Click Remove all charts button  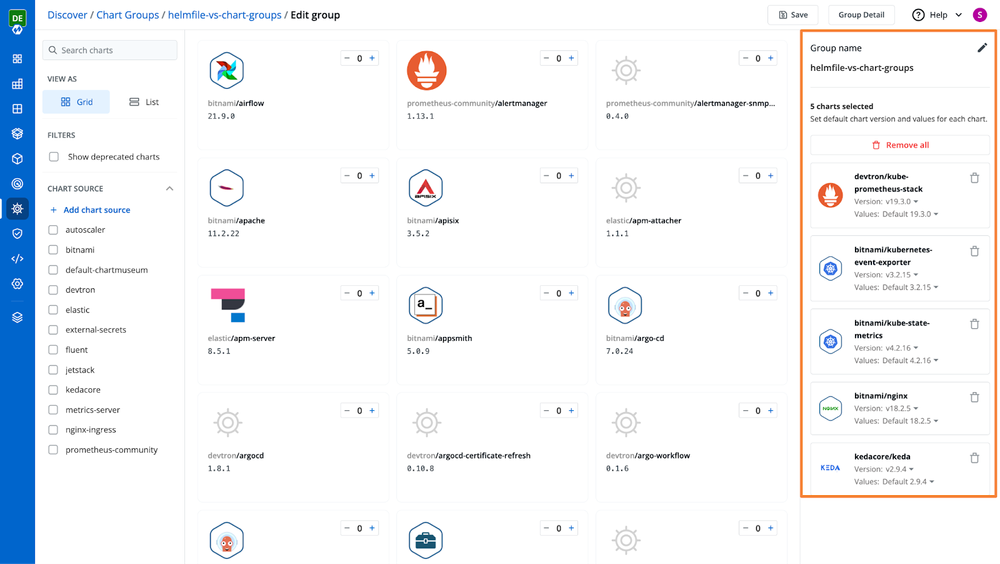900,145
